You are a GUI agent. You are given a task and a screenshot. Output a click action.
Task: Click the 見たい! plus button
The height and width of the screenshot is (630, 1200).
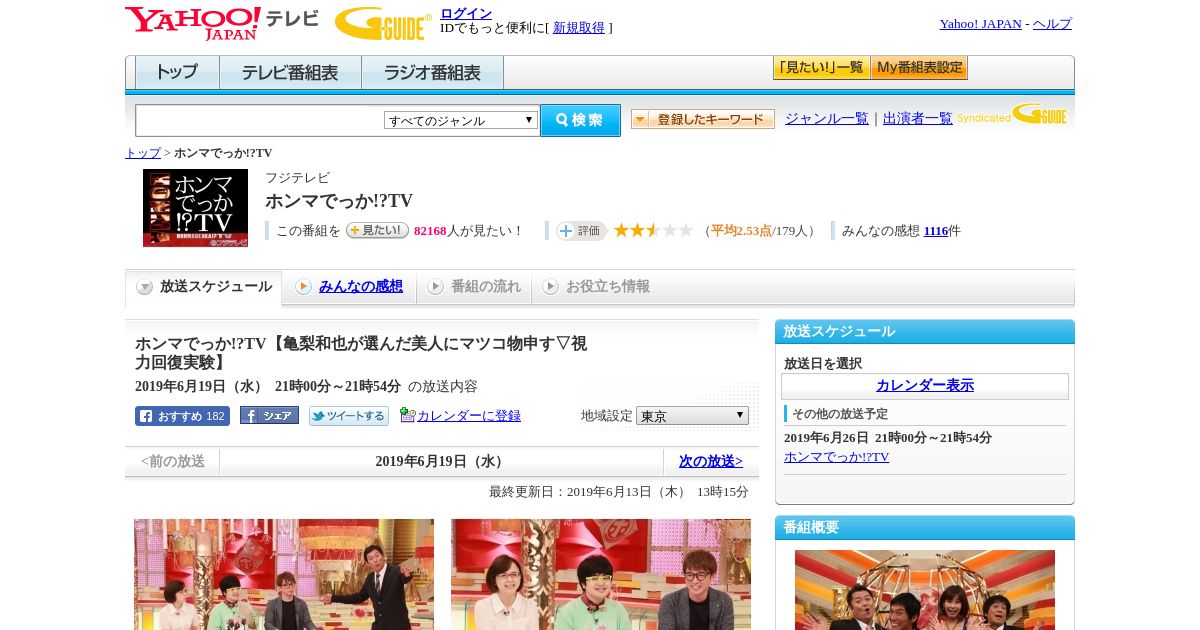point(377,230)
